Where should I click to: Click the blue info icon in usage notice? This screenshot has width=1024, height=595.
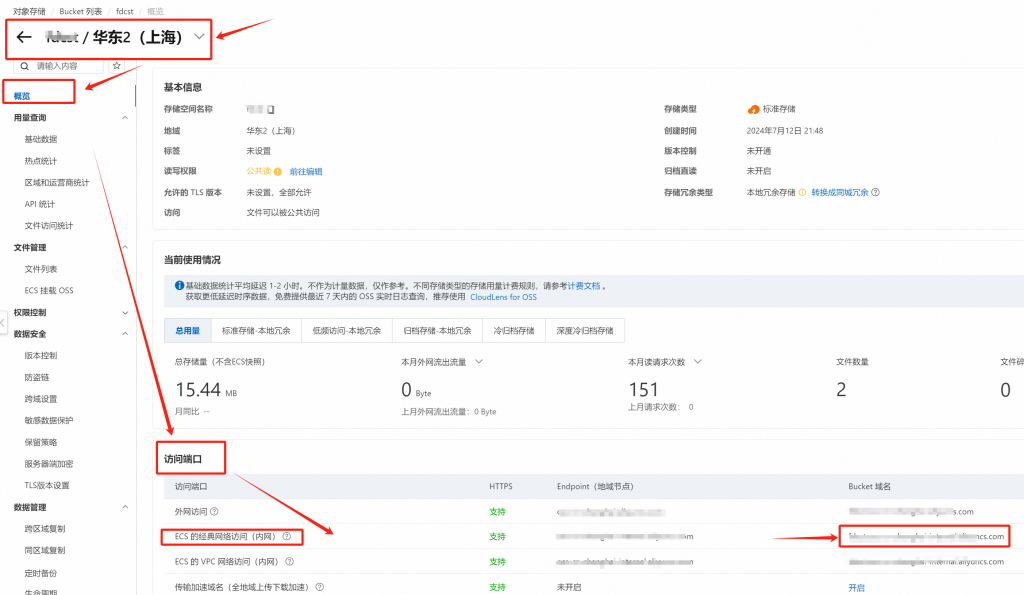coord(180,285)
